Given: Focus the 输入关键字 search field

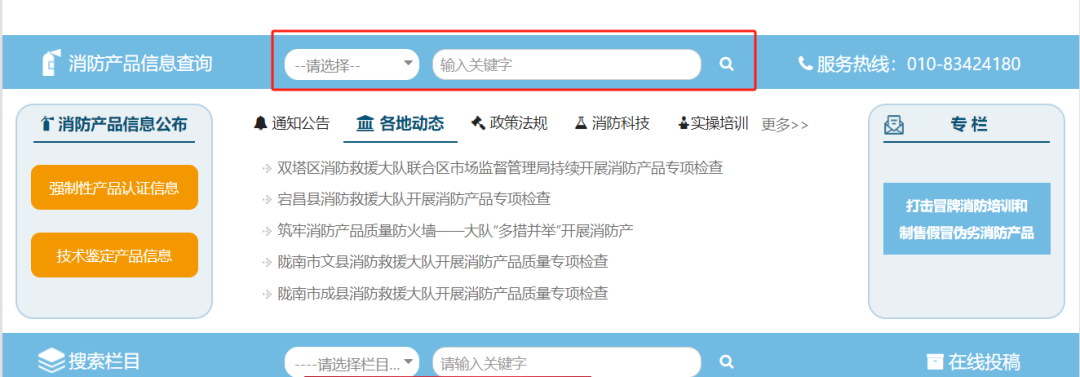Looking at the screenshot, I should coord(566,65).
